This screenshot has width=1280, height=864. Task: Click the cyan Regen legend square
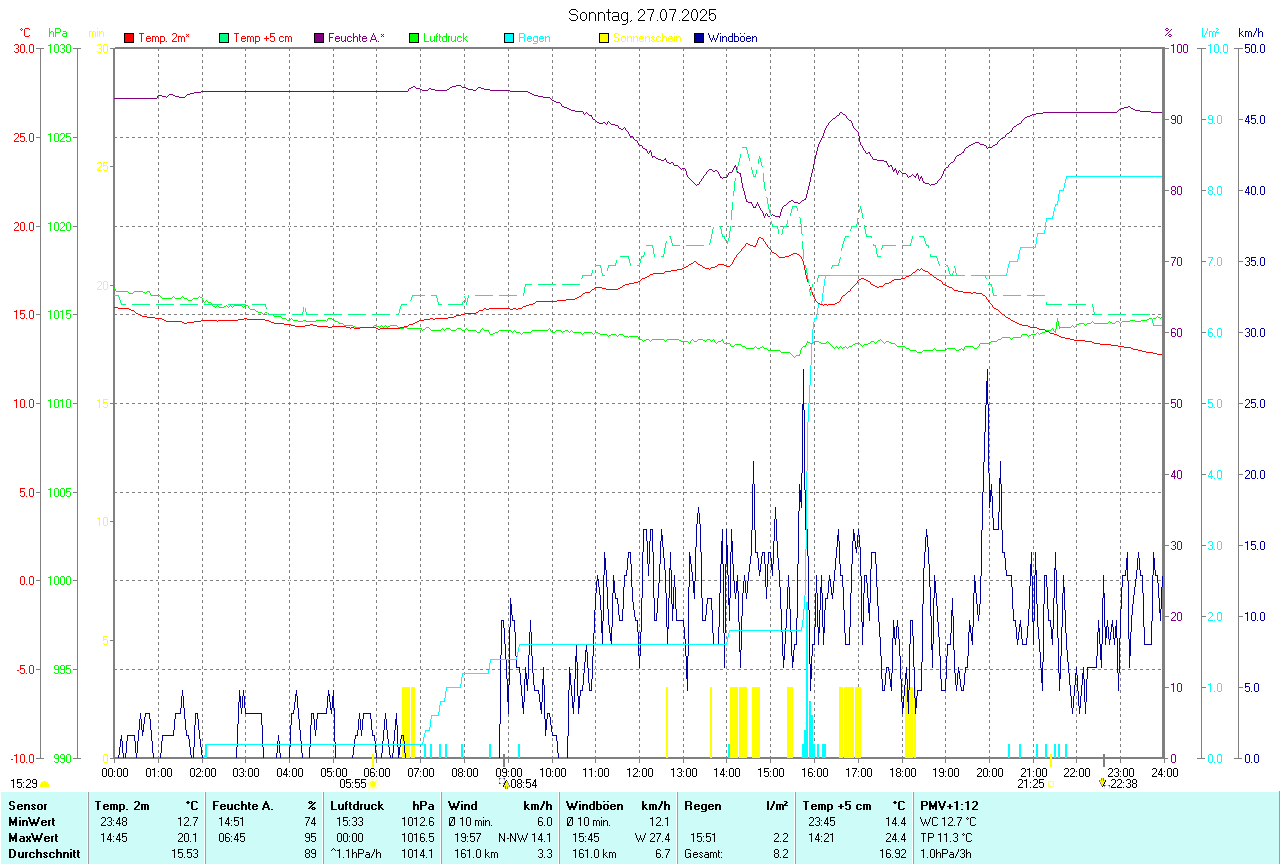click(x=509, y=38)
